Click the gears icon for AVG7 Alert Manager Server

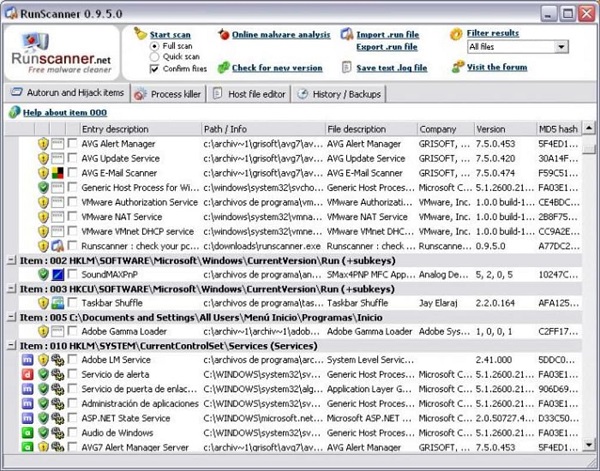(x=58, y=447)
